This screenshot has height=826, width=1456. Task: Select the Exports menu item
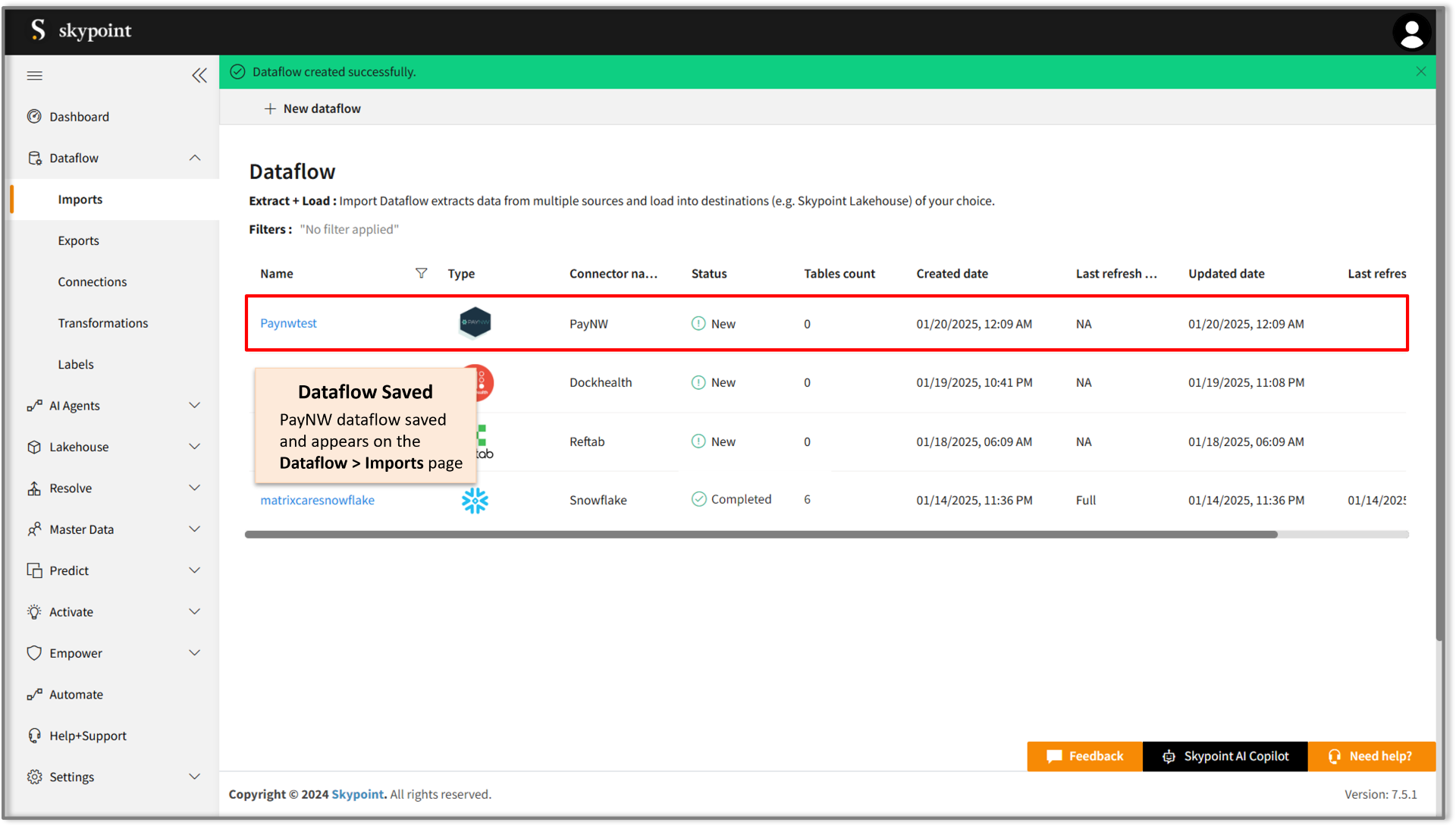(78, 240)
